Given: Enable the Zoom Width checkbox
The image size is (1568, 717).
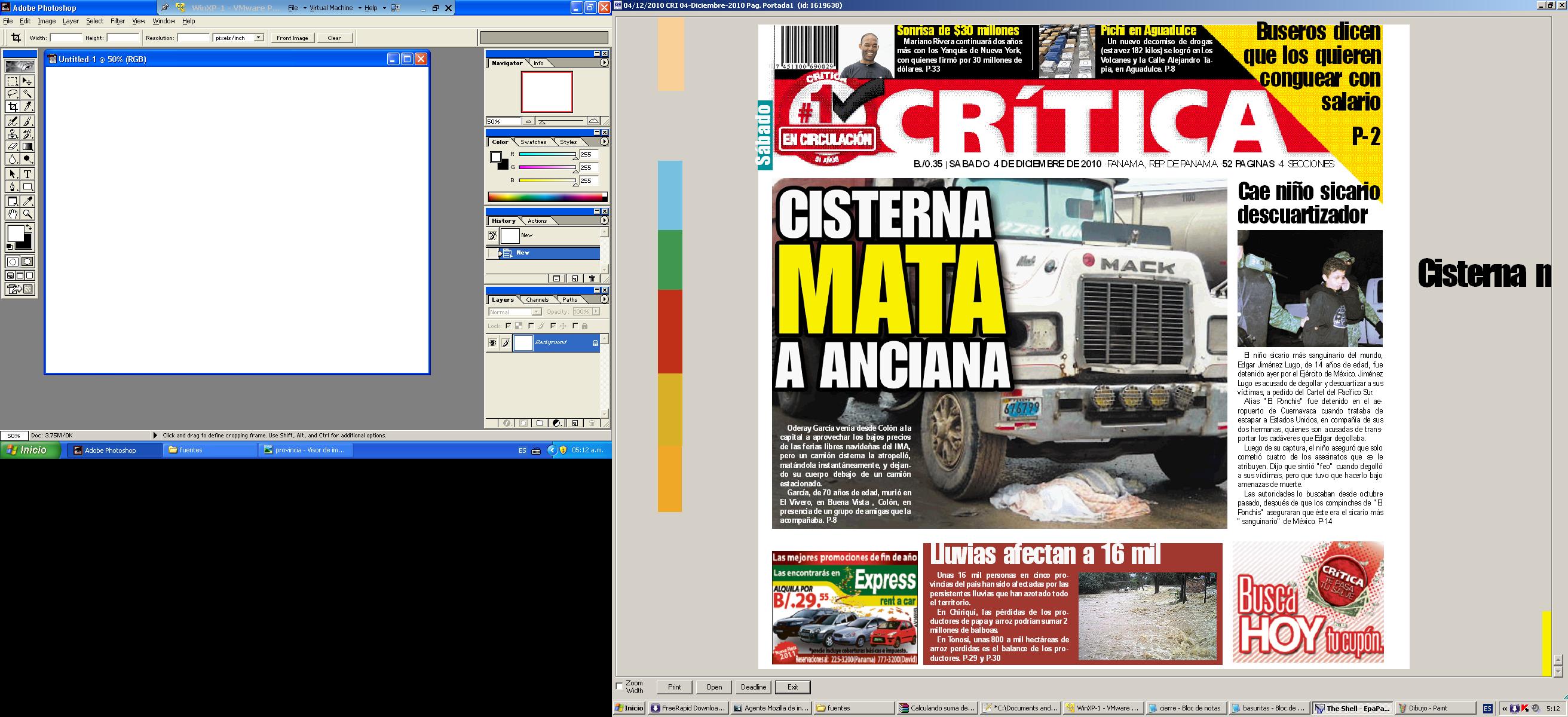Looking at the screenshot, I should pyautogui.click(x=620, y=686).
